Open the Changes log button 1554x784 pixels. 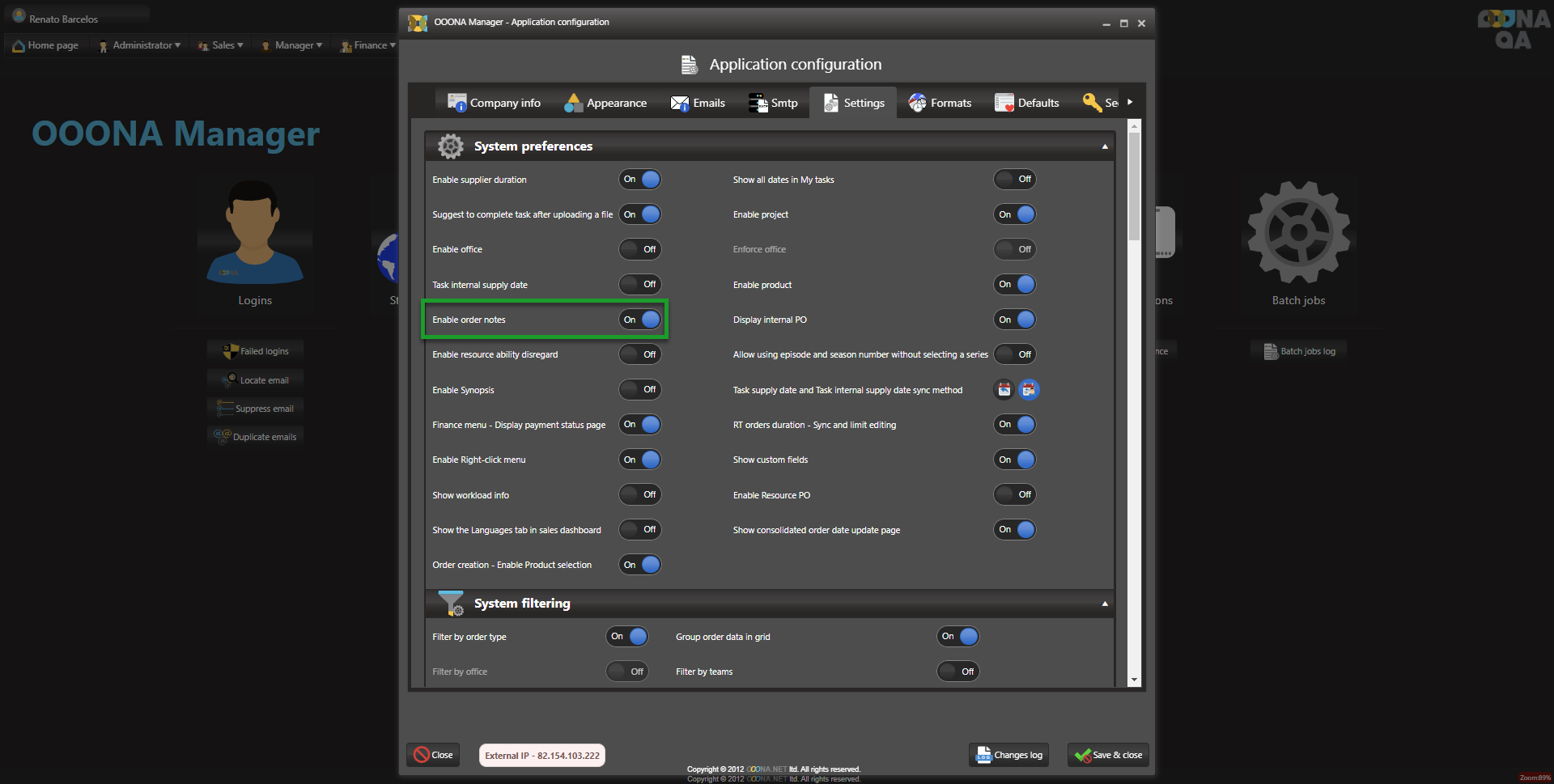1009,755
